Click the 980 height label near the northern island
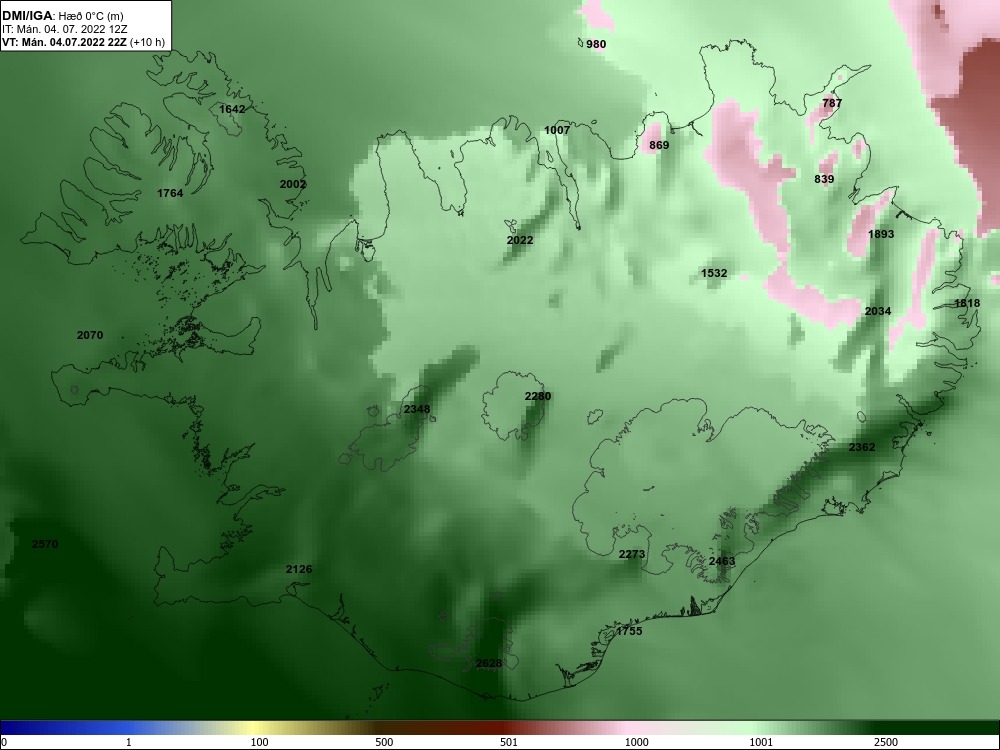1000x750 pixels. click(x=596, y=44)
